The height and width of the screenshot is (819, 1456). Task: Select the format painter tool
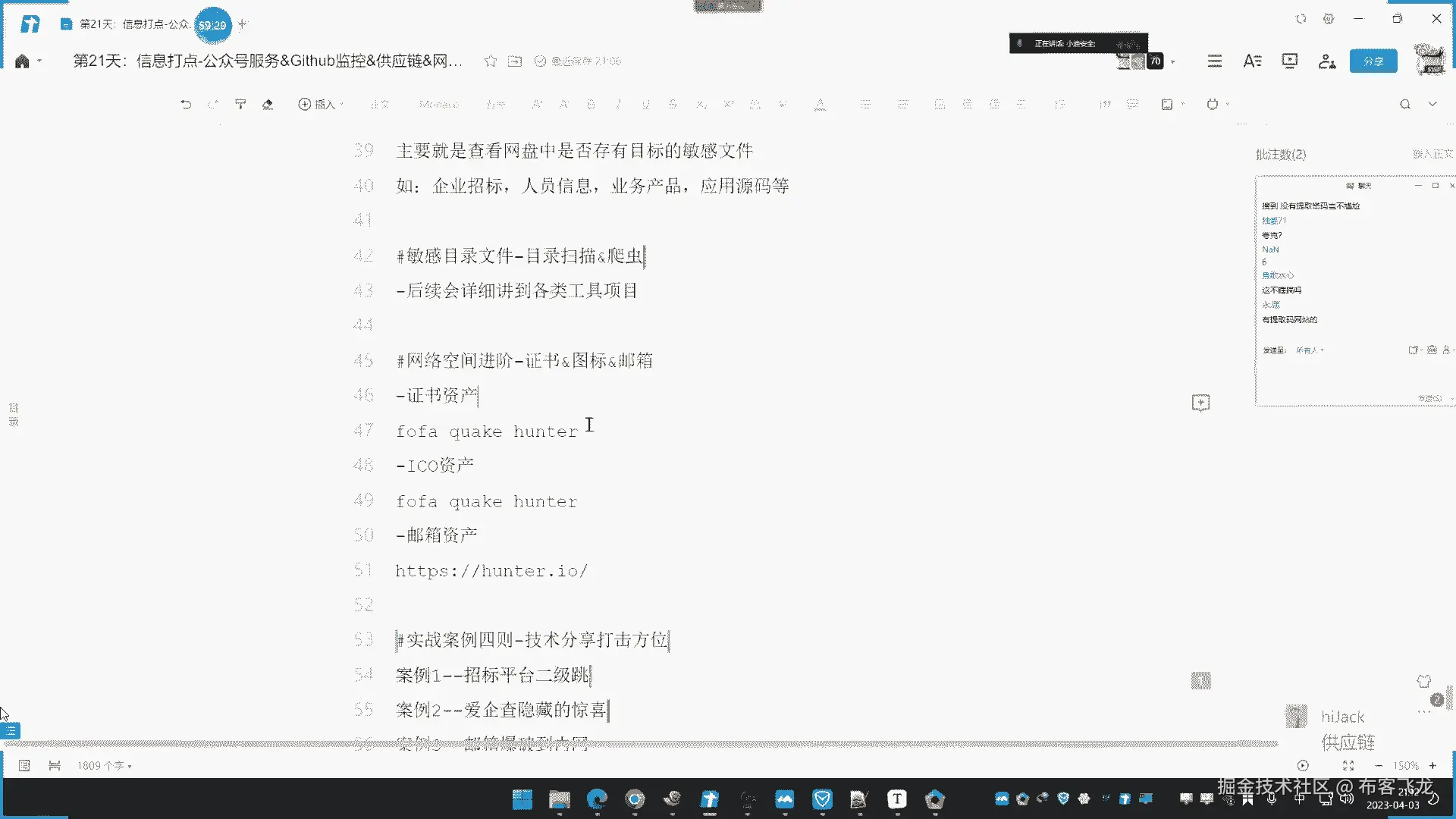240,105
